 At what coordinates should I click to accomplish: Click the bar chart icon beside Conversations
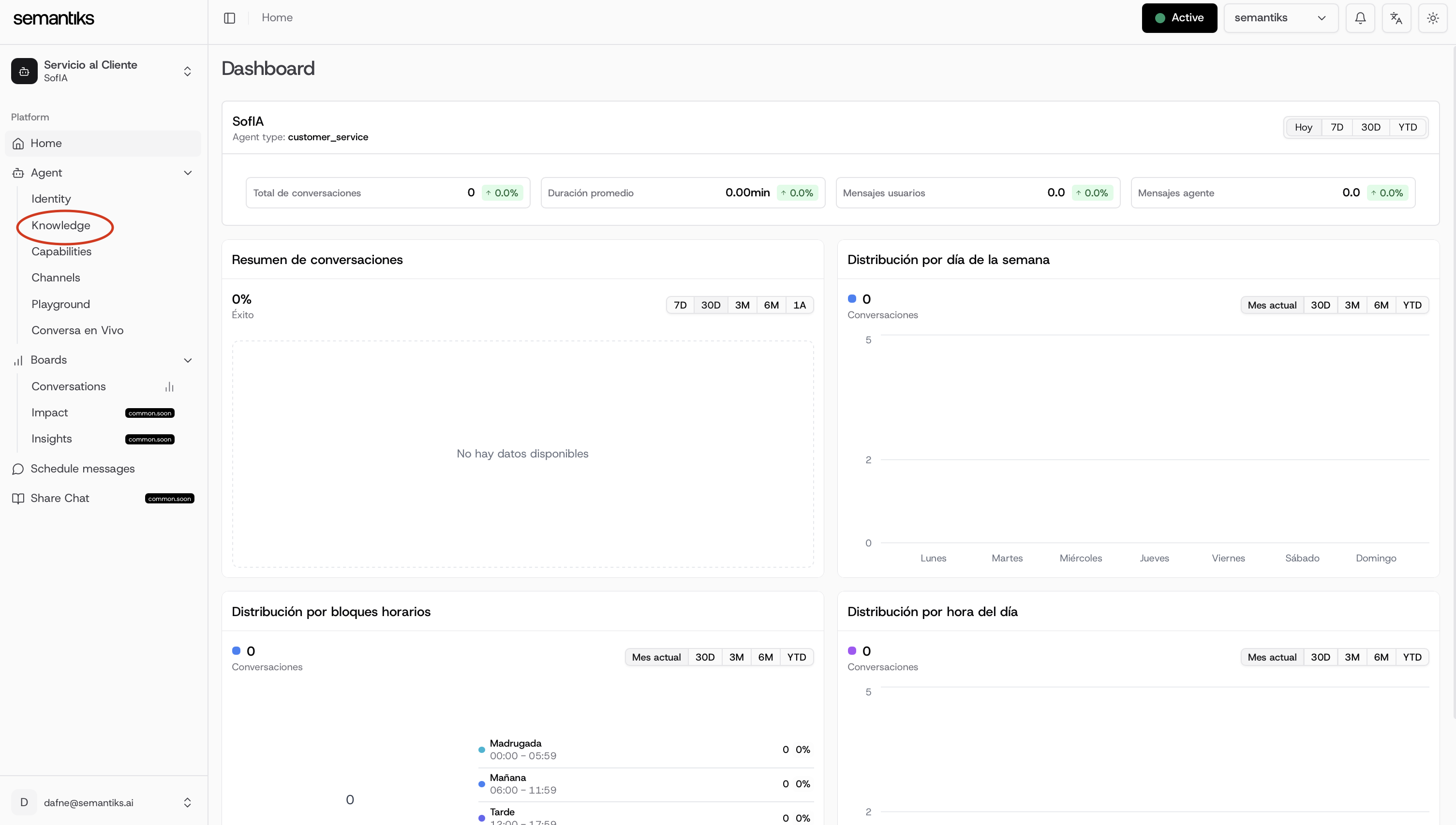click(169, 387)
